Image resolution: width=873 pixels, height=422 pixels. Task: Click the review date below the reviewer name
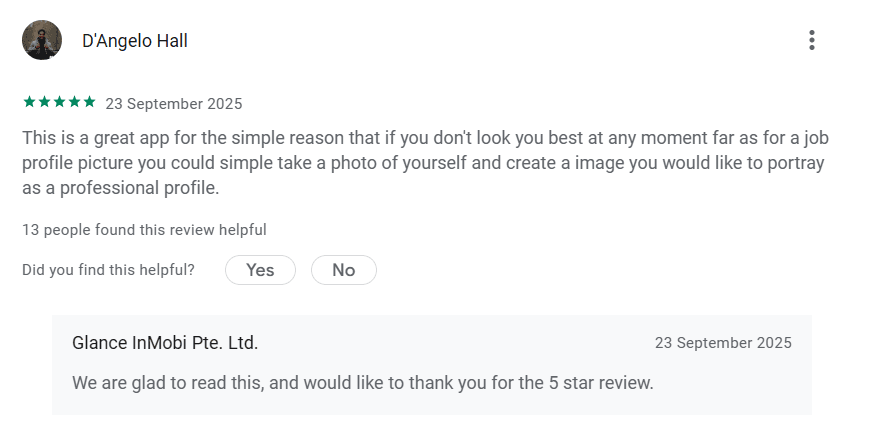(174, 103)
